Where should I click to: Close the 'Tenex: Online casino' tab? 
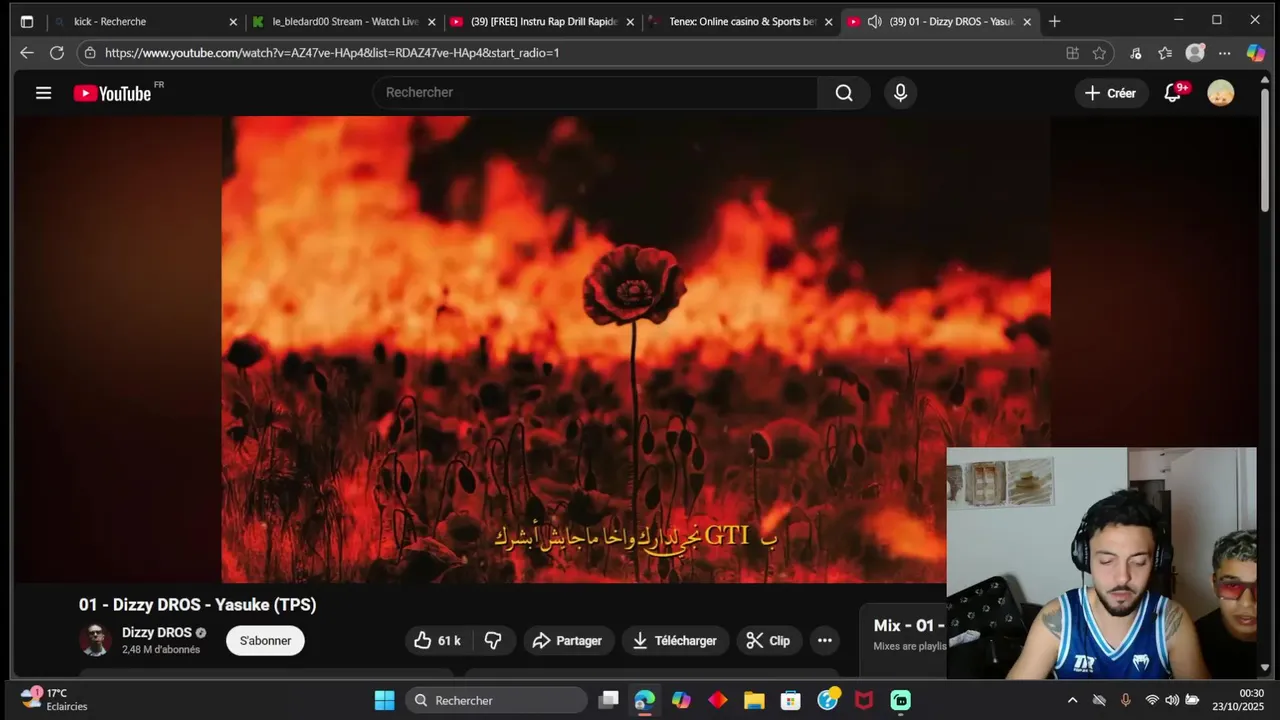[x=828, y=21]
